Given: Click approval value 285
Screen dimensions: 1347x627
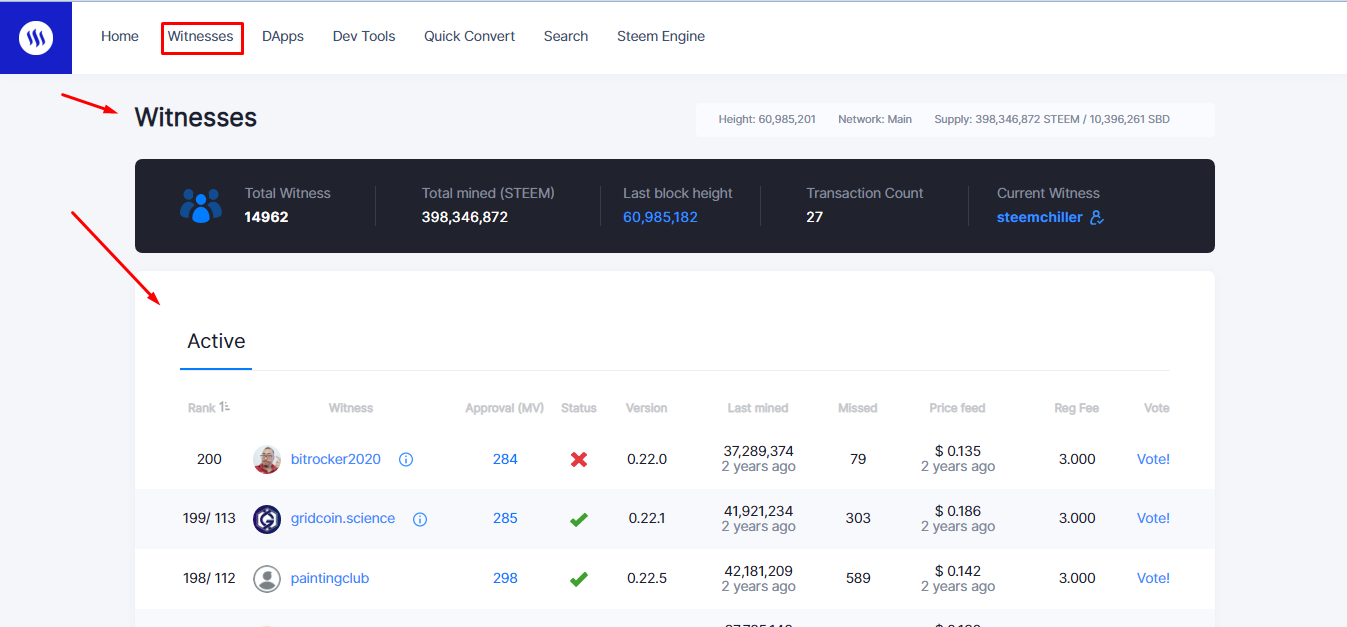Looking at the screenshot, I should (x=505, y=519).
